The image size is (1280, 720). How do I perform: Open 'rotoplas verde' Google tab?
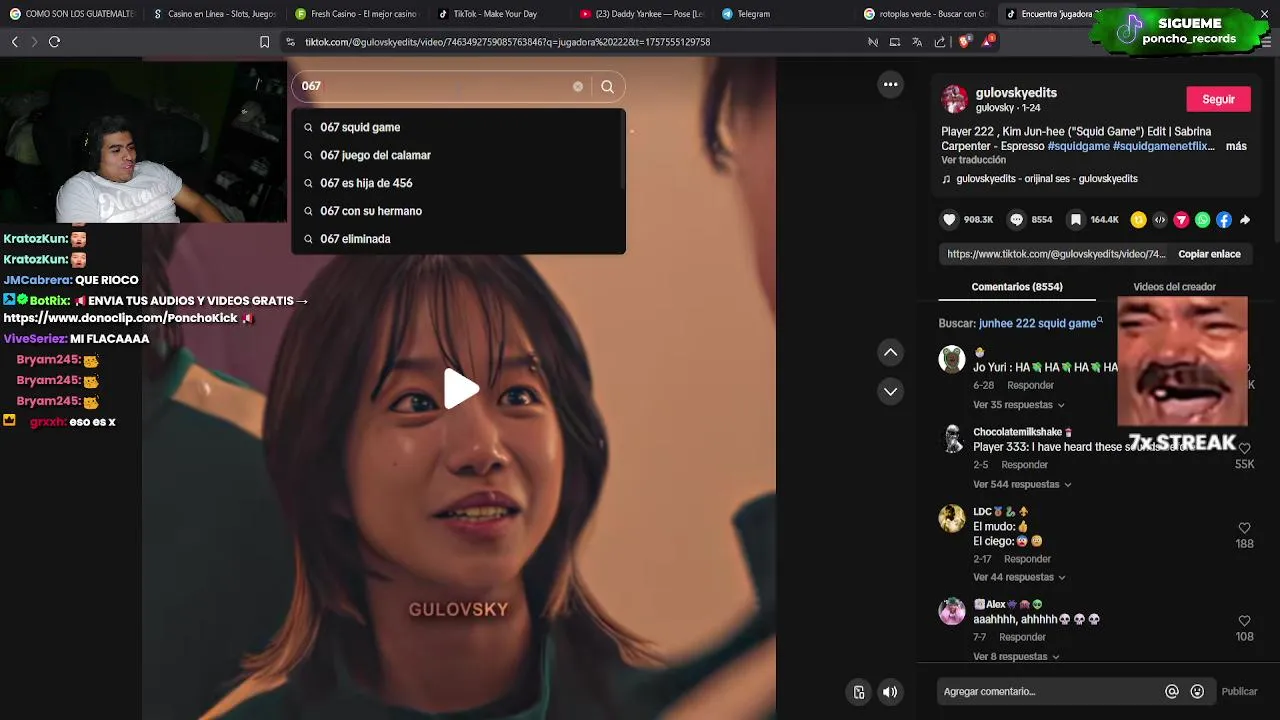tap(925, 14)
